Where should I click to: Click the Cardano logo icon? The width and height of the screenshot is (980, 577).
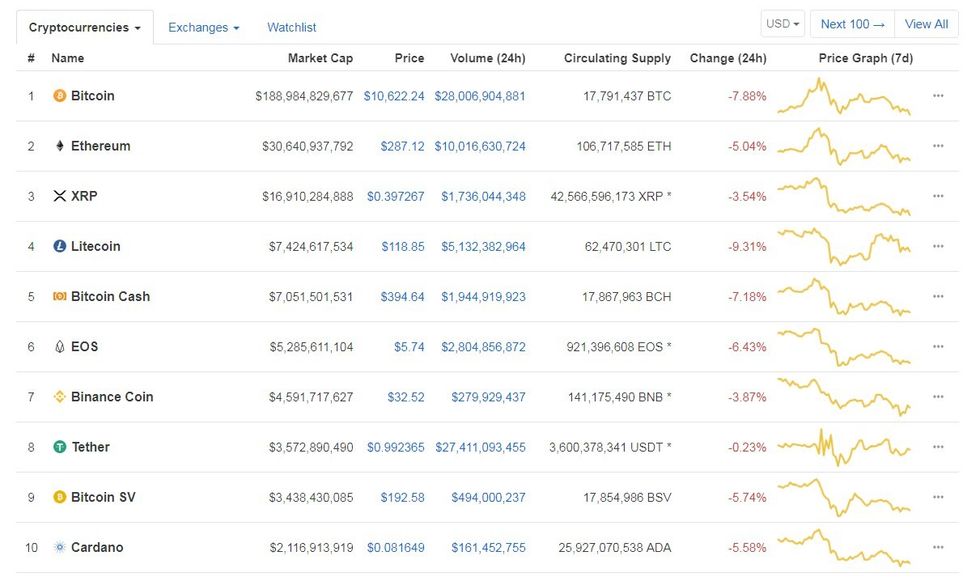[x=59, y=547]
